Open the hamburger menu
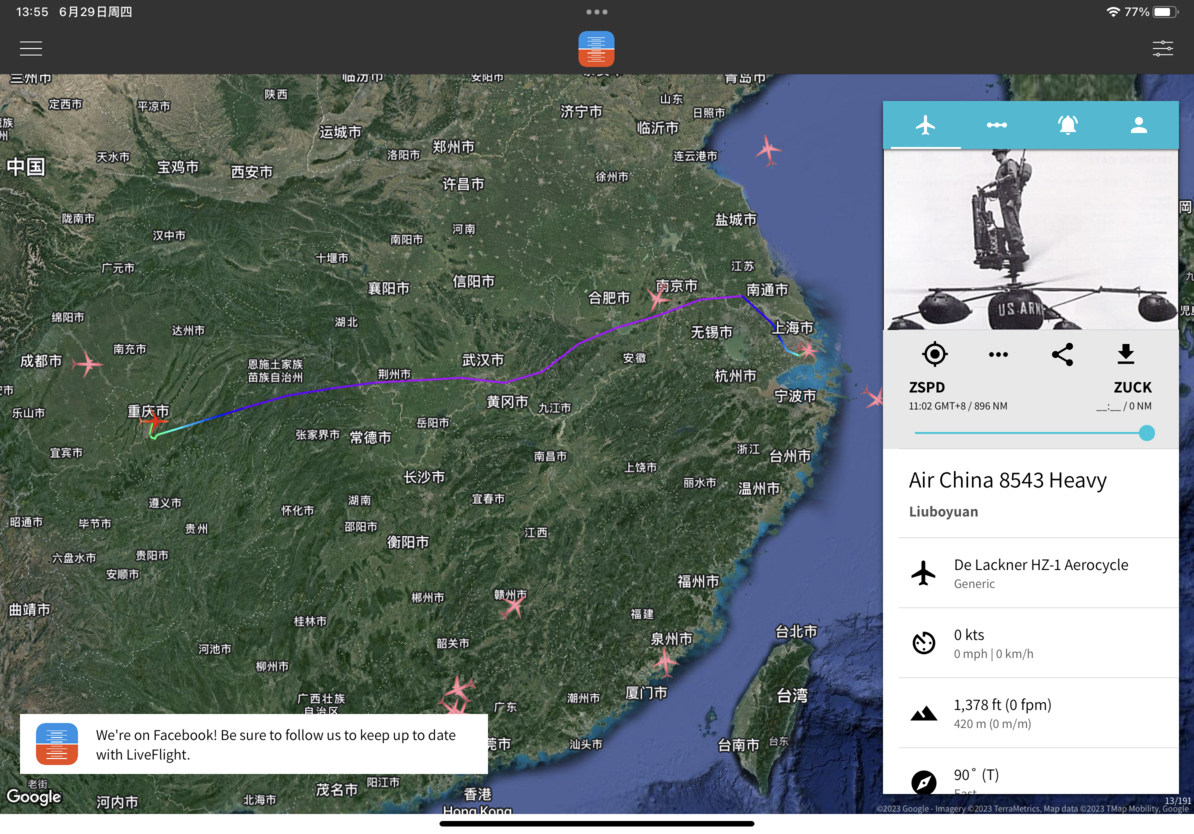Viewport: 1194px width, 834px height. pos(30,49)
